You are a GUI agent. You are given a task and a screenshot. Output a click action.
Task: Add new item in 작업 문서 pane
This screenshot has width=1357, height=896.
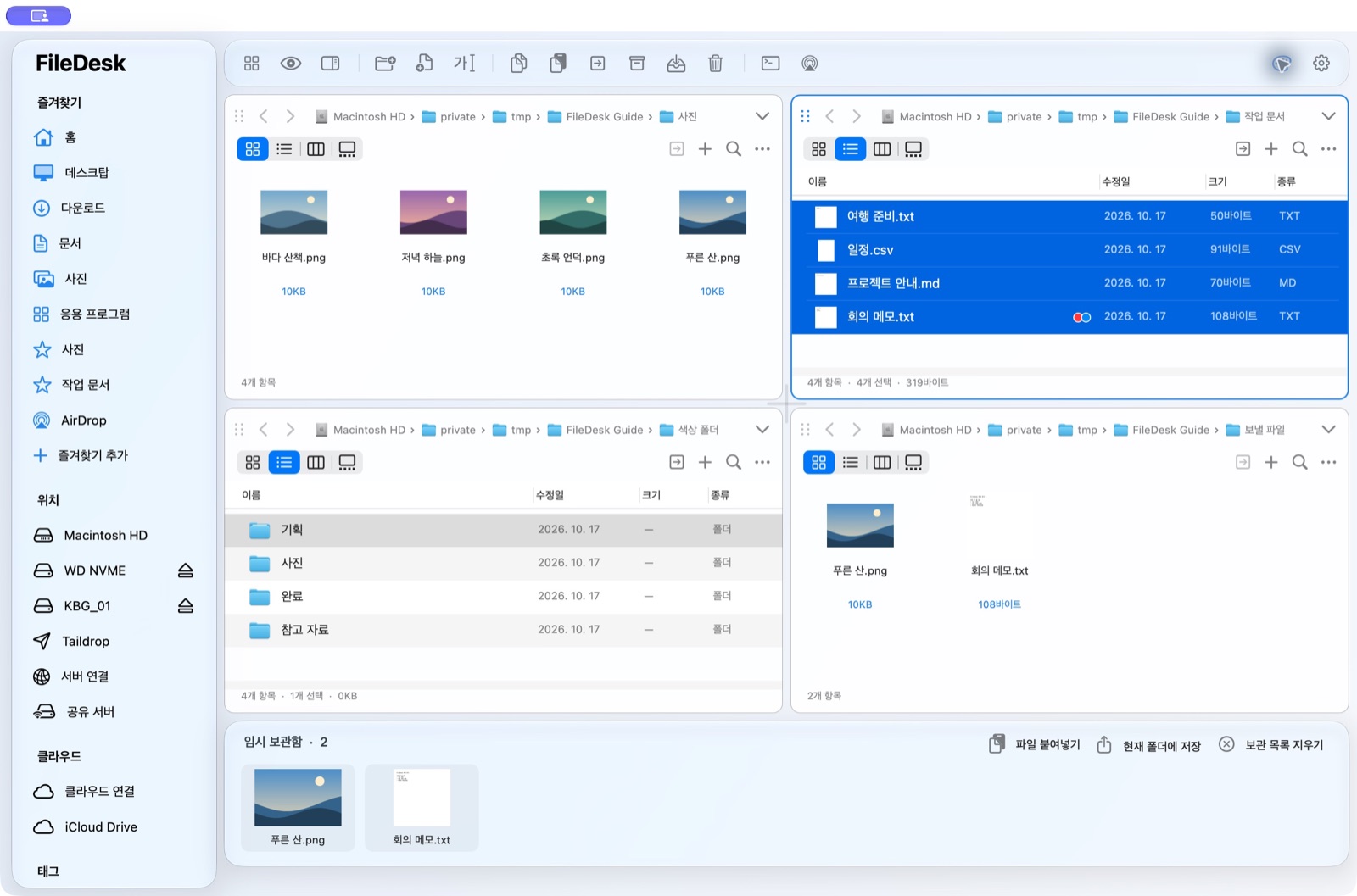(x=1271, y=149)
